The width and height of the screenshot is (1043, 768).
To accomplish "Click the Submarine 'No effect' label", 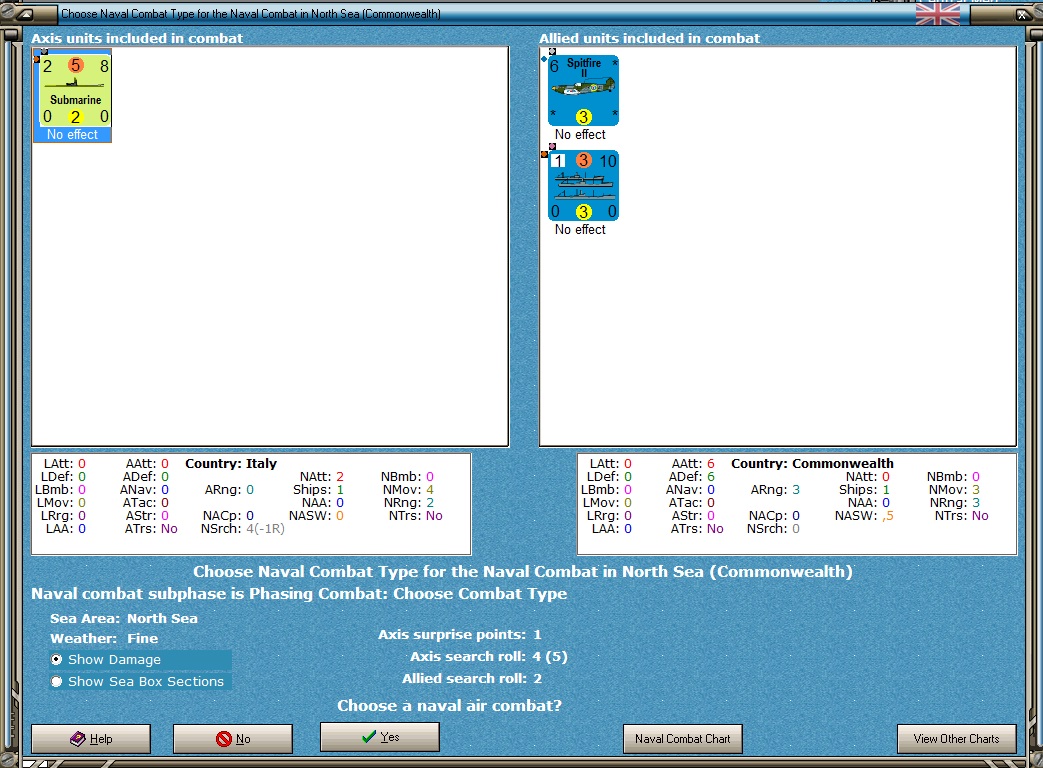I will pyautogui.click(x=73, y=134).
